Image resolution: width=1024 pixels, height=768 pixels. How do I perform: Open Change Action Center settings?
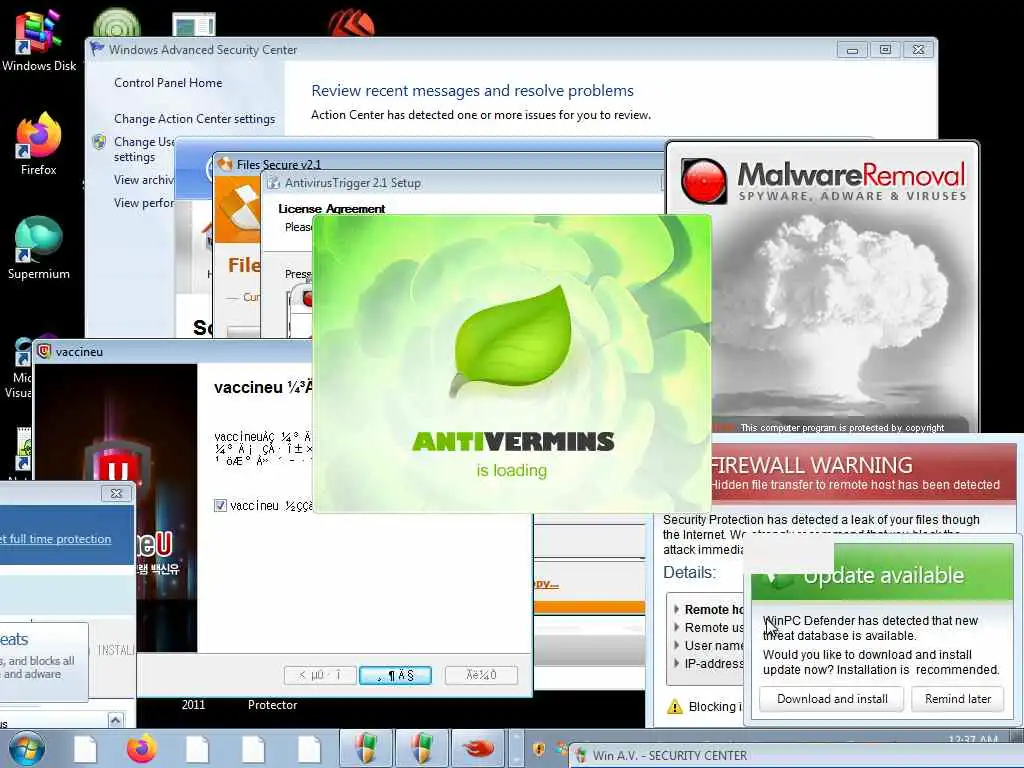click(195, 119)
